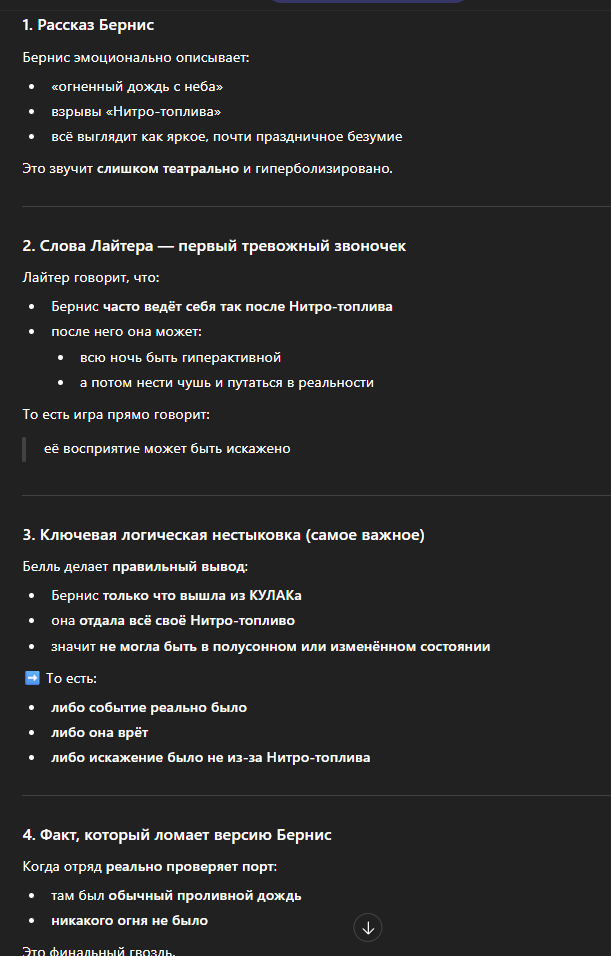Image resolution: width=611 pixels, height=956 pixels.
Task: Click the bullet «никакого огня не было»
Action: tap(130, 920)
